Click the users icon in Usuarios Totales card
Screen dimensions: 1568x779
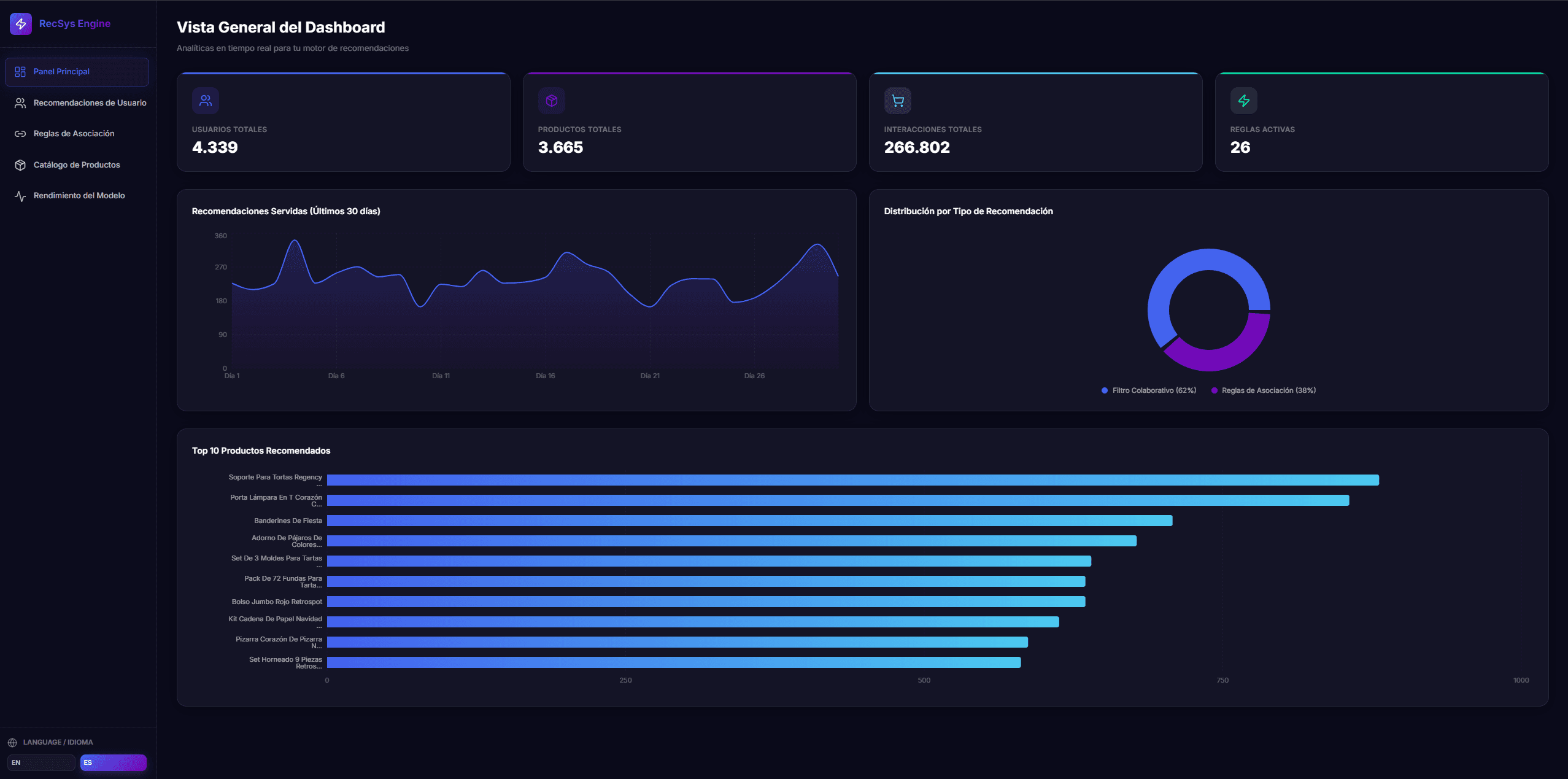(206, 101)
